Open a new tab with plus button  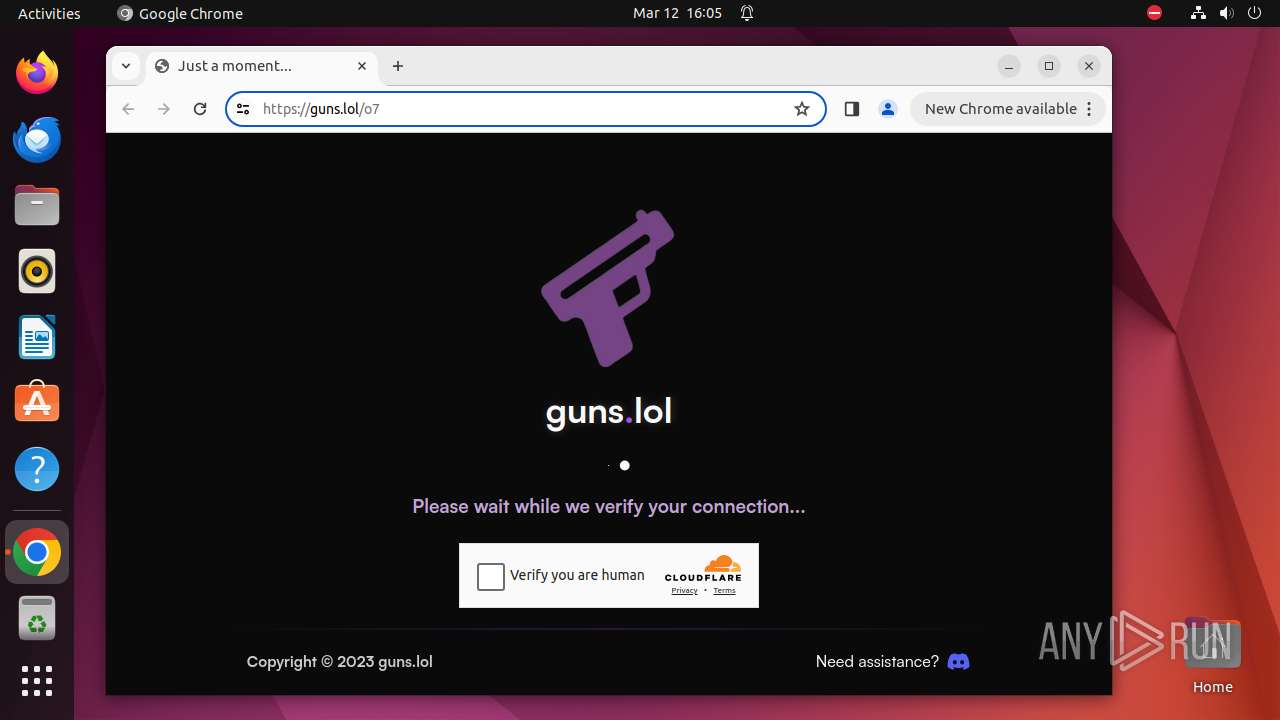point(398,66)
